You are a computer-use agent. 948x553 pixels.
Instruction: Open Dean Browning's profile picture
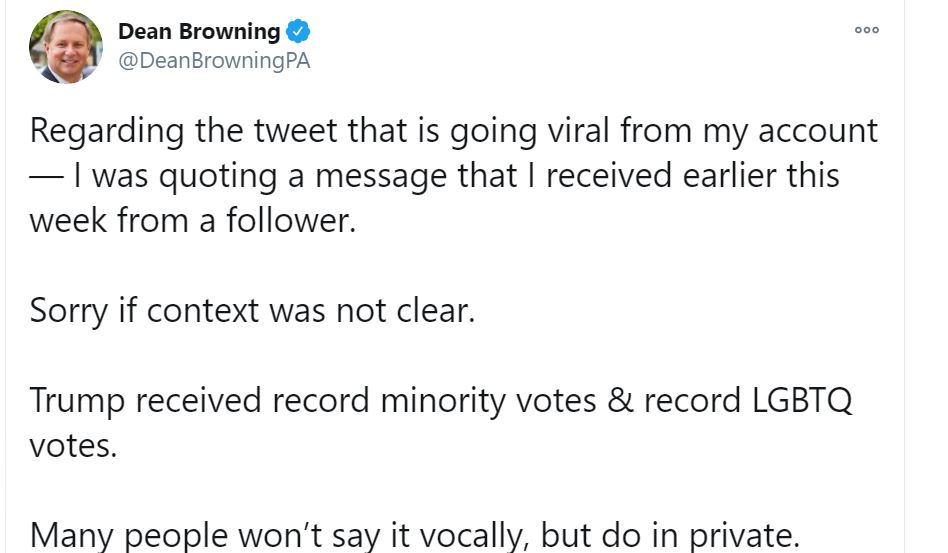pyautogui.click(x=66, y=47)
